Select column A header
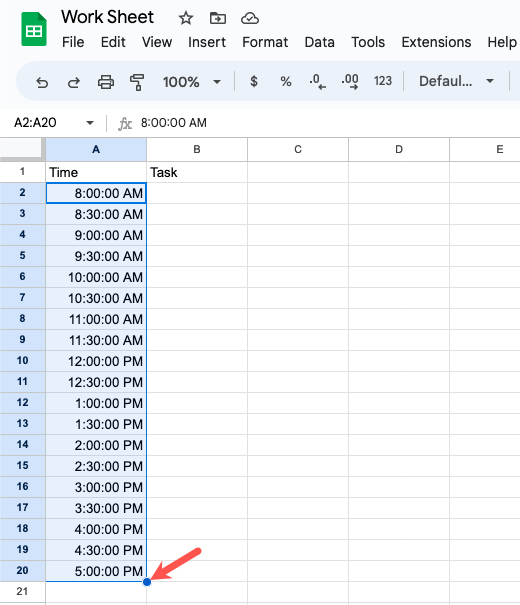Image resolution: width=520 pixels, height=605 pixels. (x=96, y=149)
